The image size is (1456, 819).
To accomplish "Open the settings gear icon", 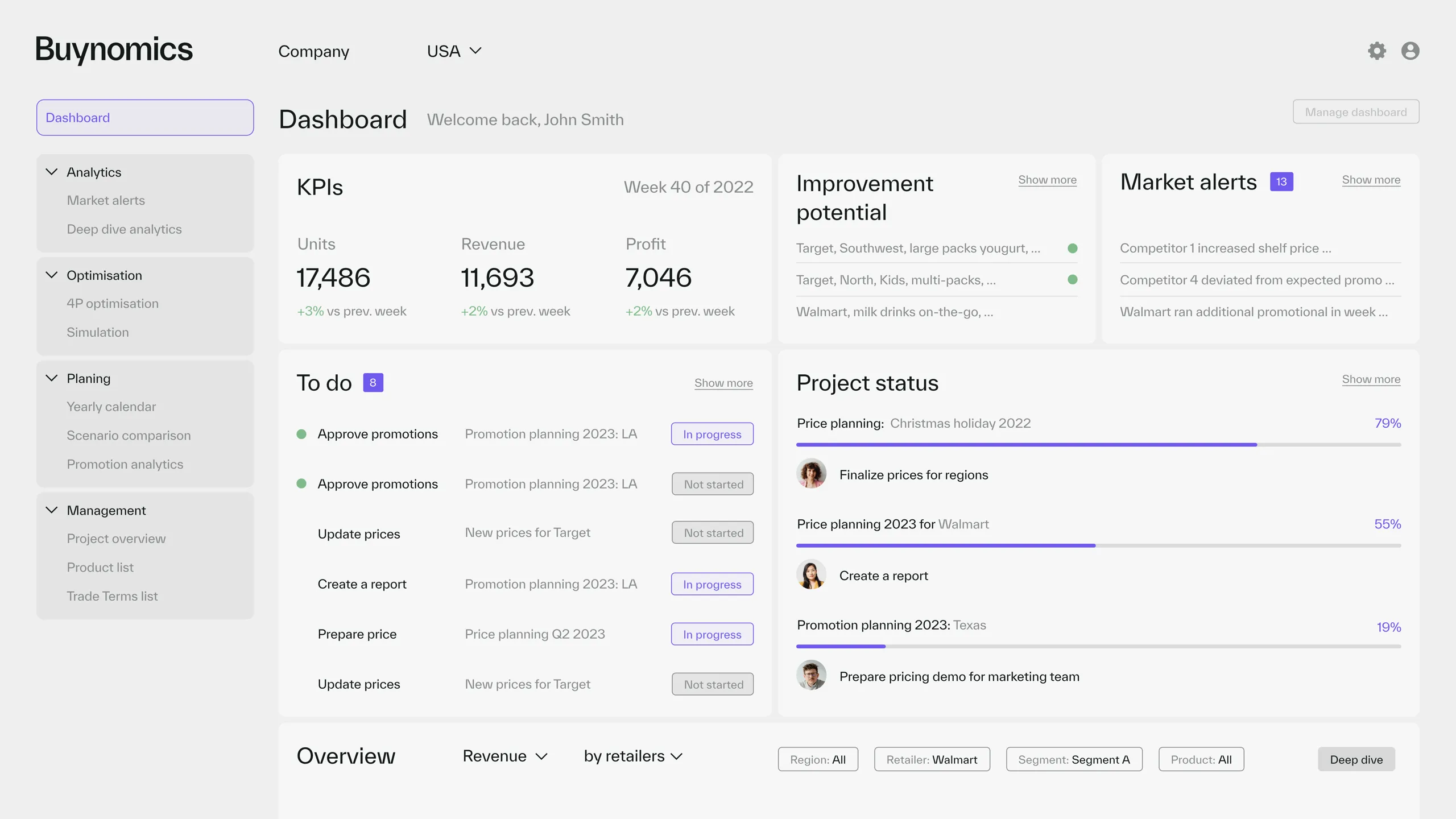I will 1376,51.
